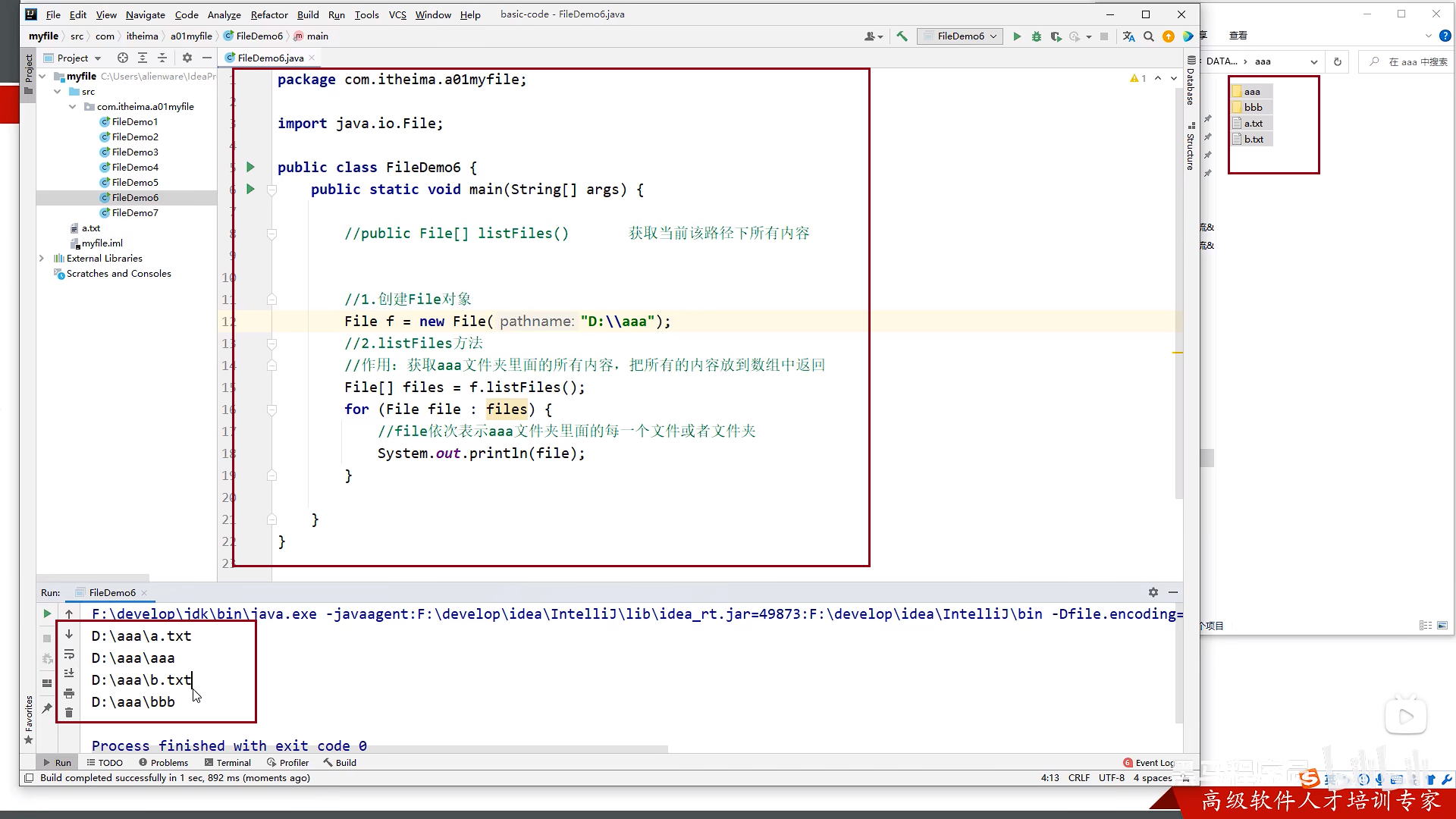Click the Debug bug icon in the toolbar
Viewport: 1456px width, 819px height.
[1036, 36]
